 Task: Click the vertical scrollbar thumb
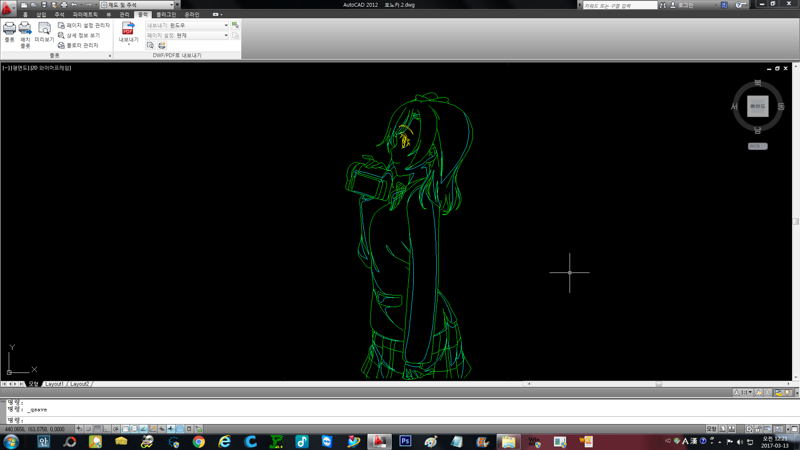[x=795, y=221]
